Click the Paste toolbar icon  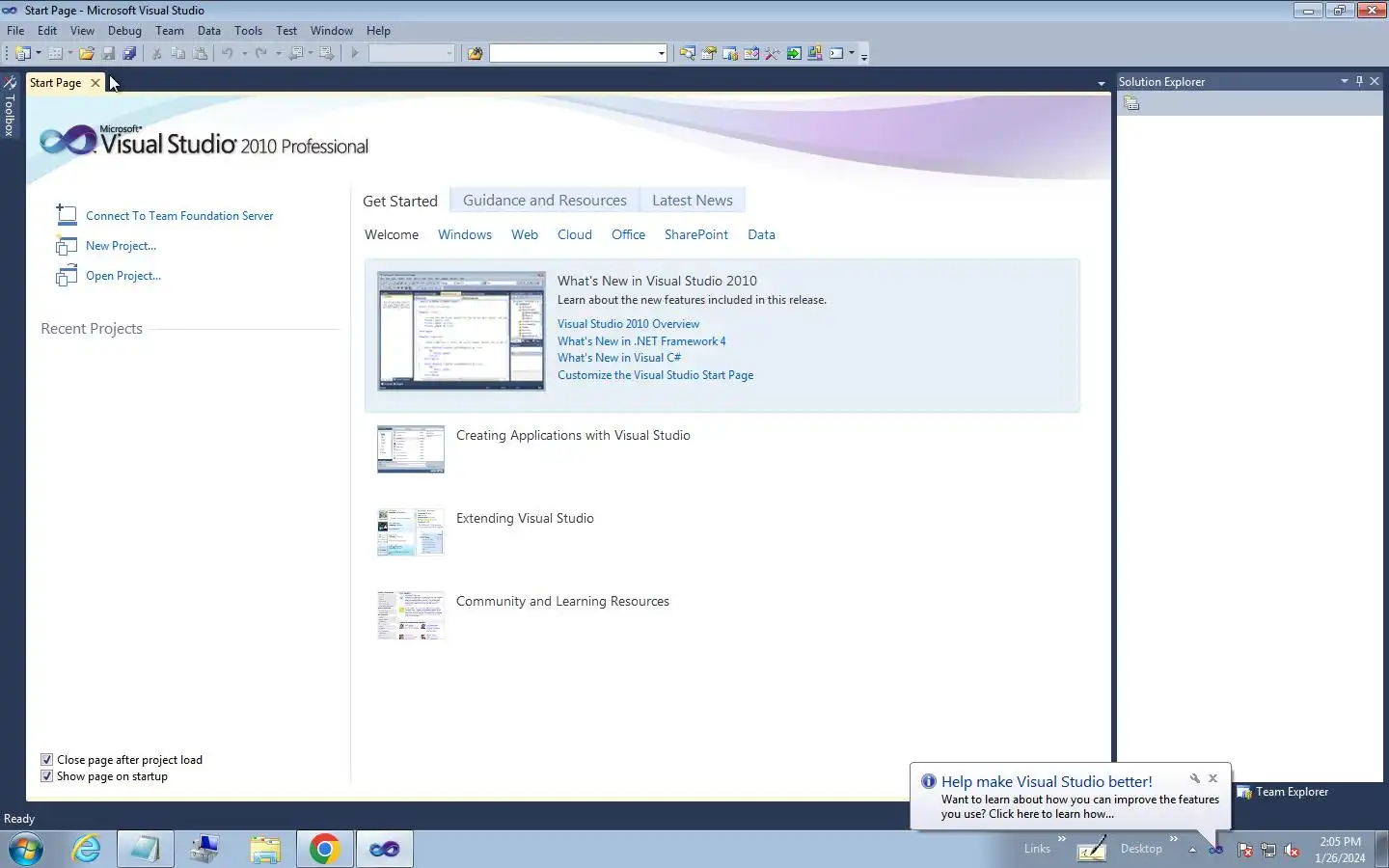pyautogui.click(x=200, y=53)
